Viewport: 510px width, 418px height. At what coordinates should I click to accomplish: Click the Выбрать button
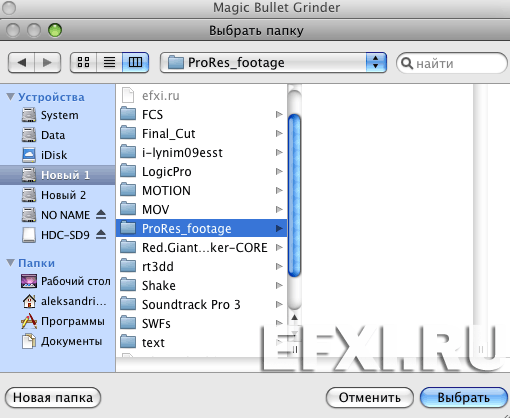tap(464, 398)
